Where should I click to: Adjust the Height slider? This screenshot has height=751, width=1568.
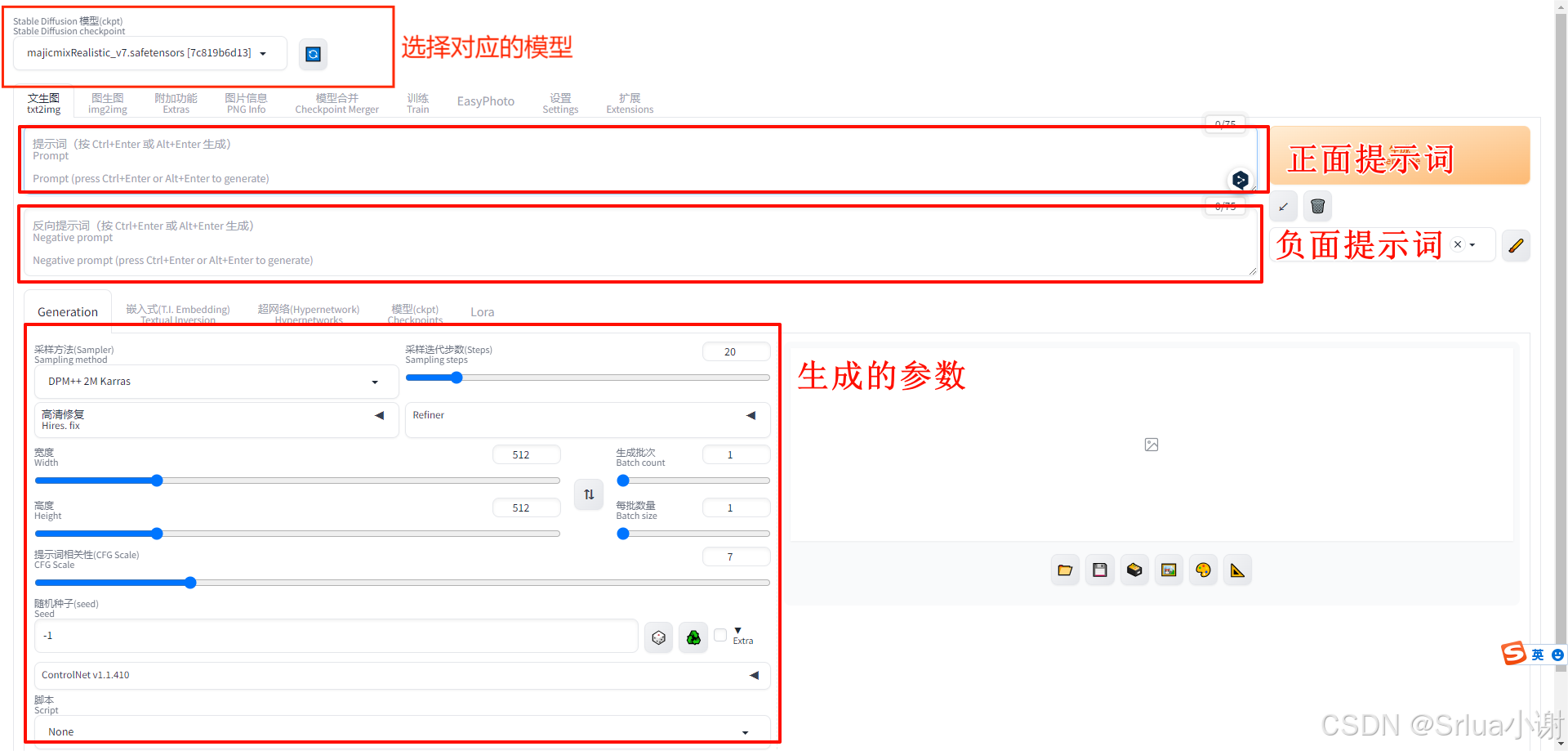[x=297, y=534]
